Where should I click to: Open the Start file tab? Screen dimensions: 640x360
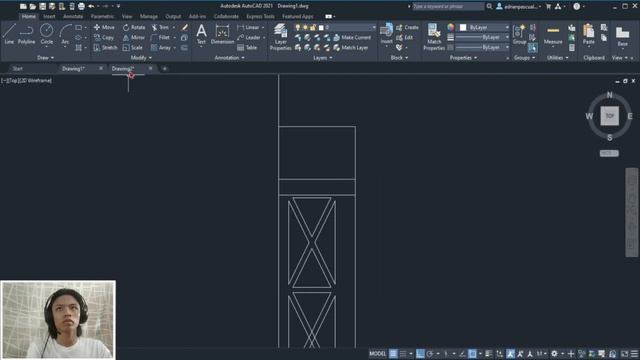coord(18,69)
